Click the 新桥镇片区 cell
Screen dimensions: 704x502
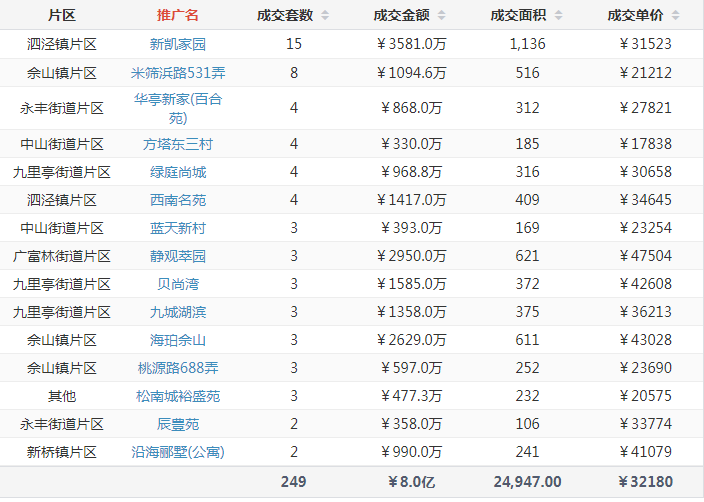pos(62,452)
